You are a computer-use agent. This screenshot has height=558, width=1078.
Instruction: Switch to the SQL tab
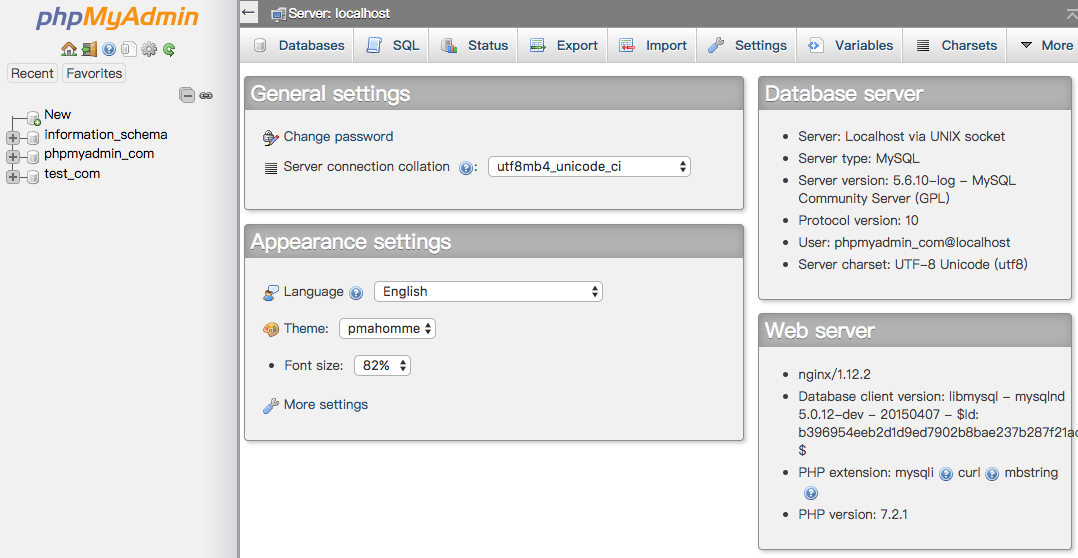point(393,45)
